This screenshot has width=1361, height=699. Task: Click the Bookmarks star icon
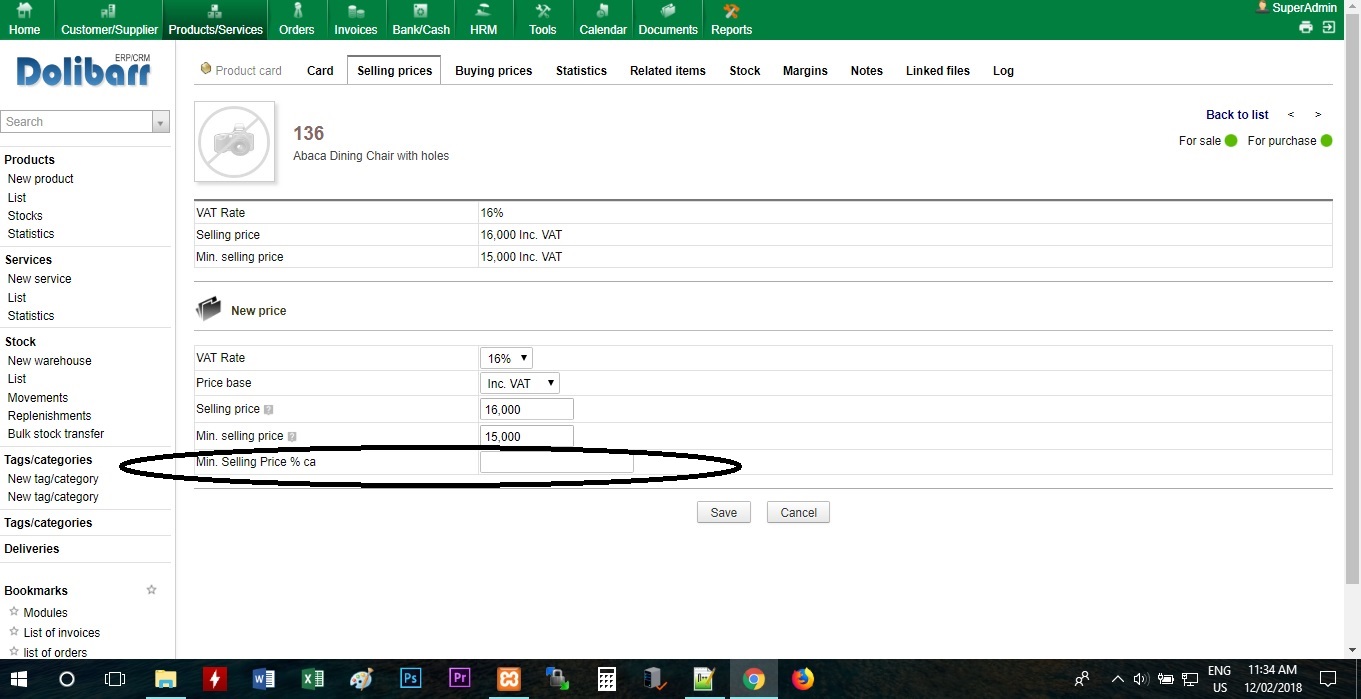click(x=152, y=590)
